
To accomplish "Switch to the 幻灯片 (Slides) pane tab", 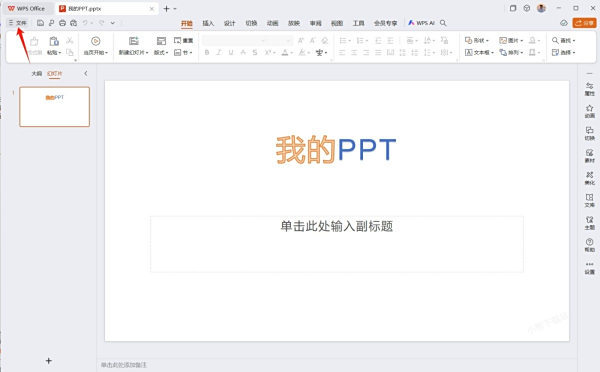I will (54, 73).
